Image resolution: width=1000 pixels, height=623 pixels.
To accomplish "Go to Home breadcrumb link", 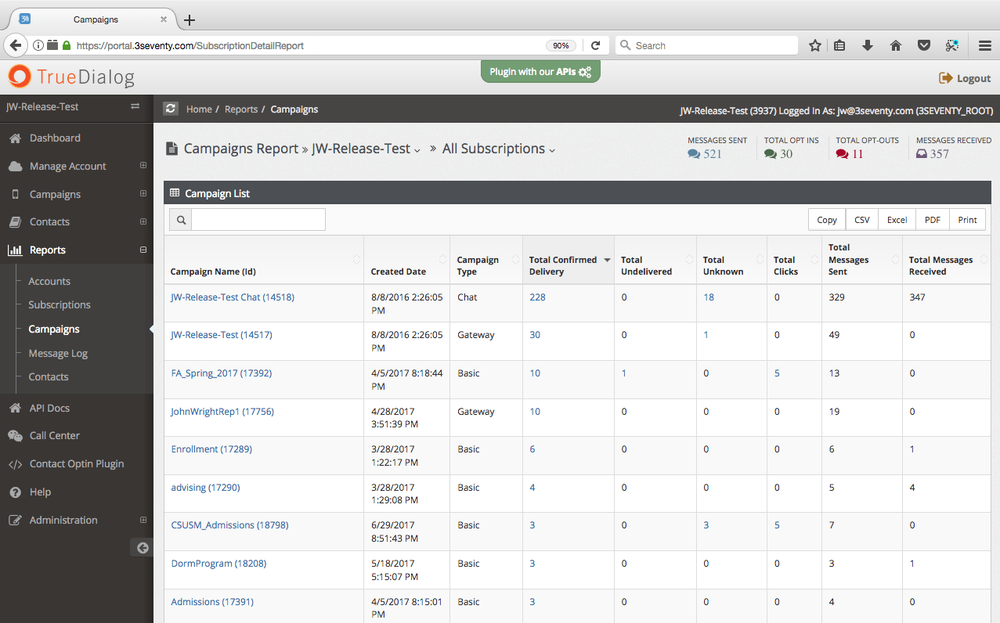I will [199, 109].
